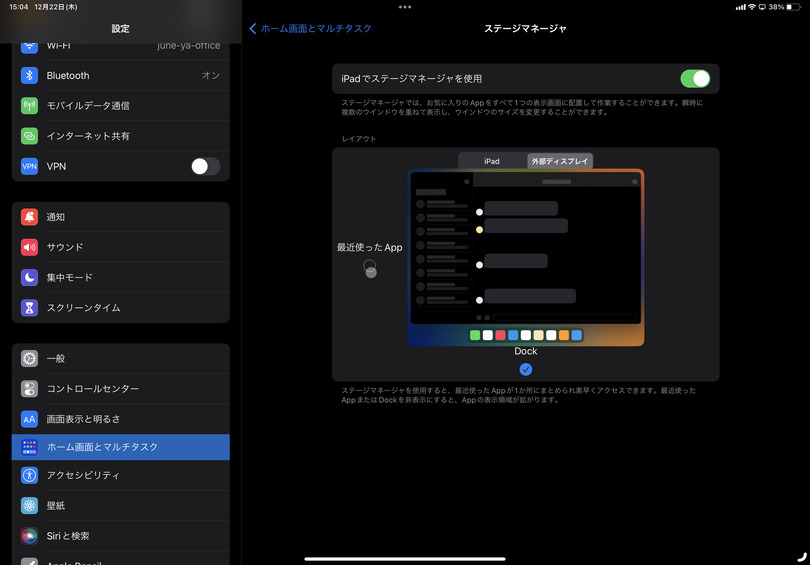Tap the Focus mode moon icon
810x565 pixels.
pos(29,277)
